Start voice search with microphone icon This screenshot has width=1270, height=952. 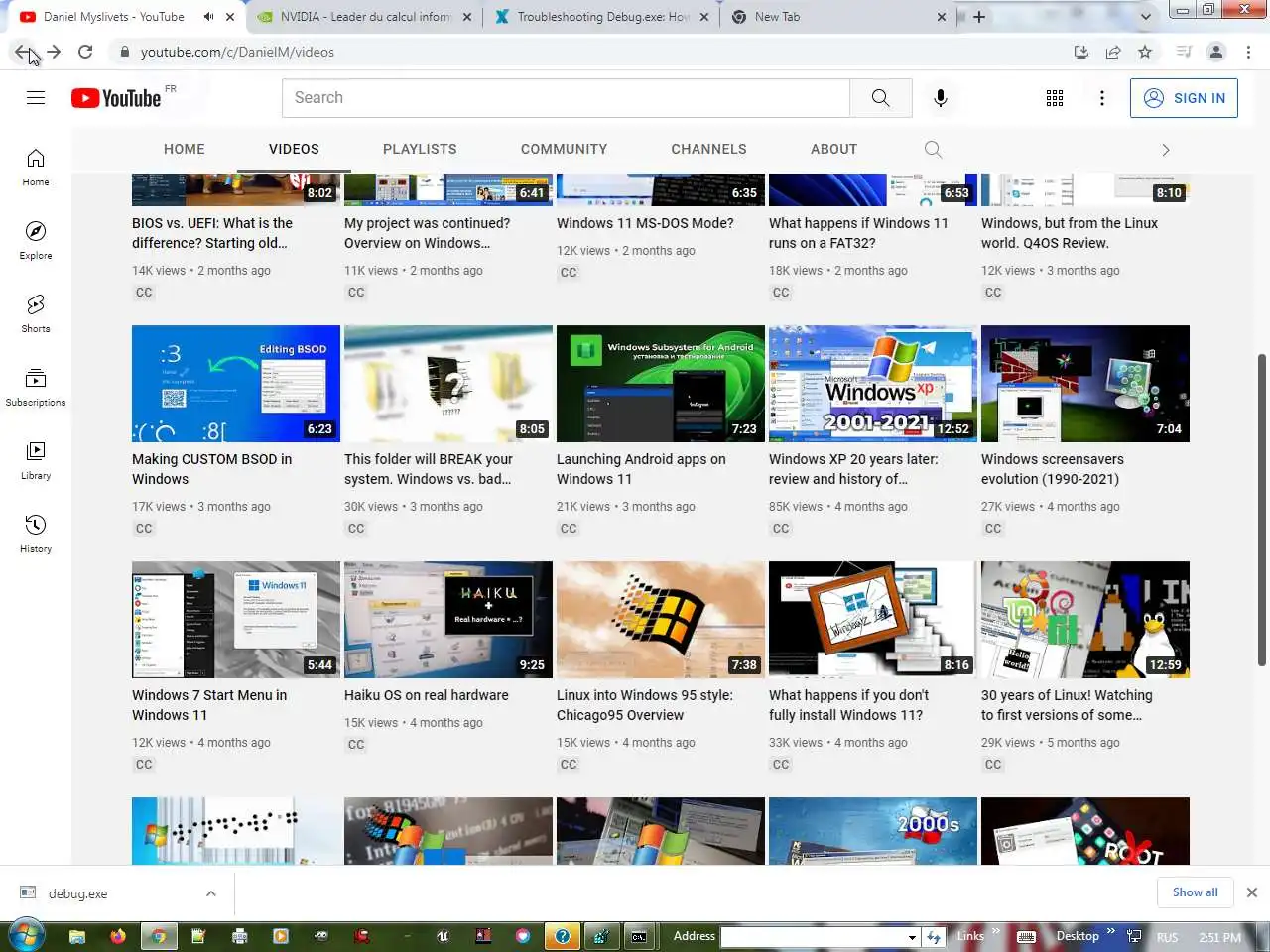pyautogui.click(x=940, y=97)
